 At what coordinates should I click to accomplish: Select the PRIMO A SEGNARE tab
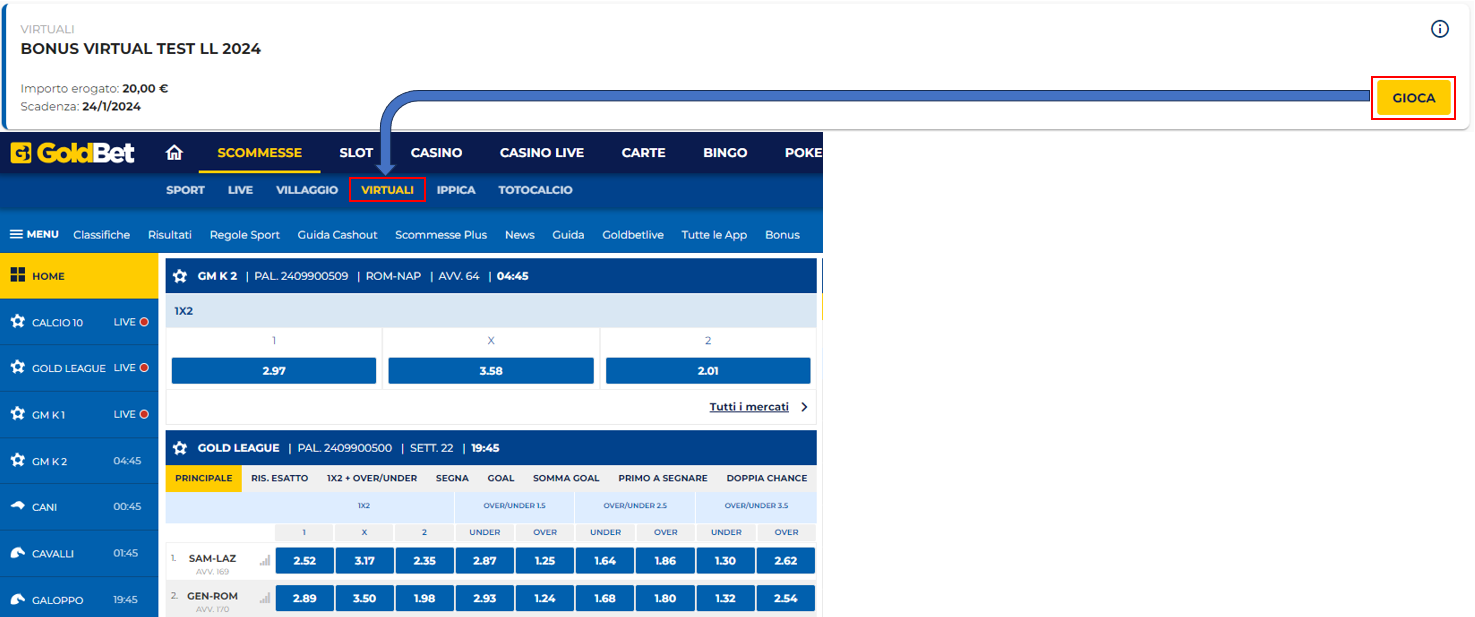click(x=663, y=478)
